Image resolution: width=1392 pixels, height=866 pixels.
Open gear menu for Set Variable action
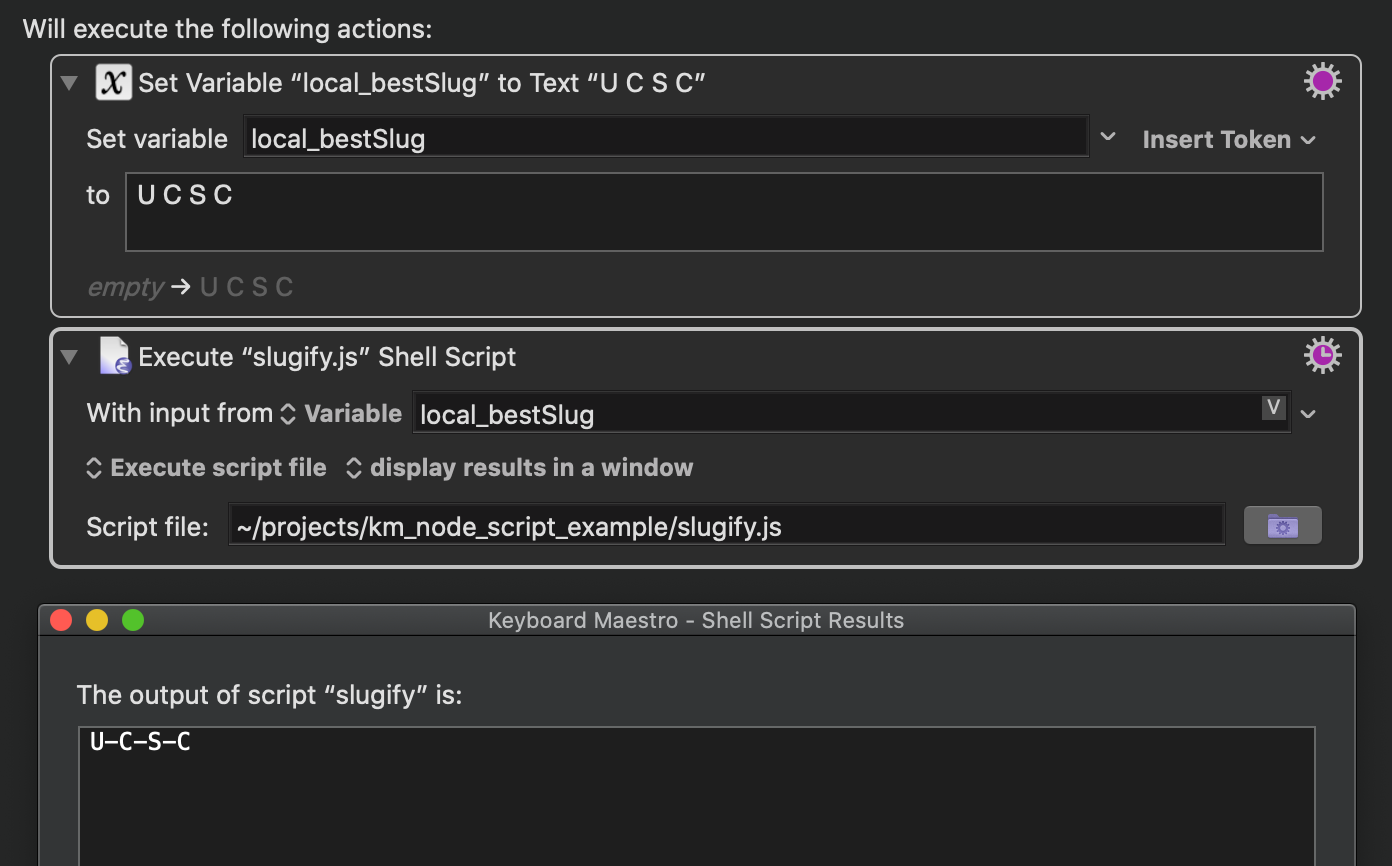point(1322,82)
